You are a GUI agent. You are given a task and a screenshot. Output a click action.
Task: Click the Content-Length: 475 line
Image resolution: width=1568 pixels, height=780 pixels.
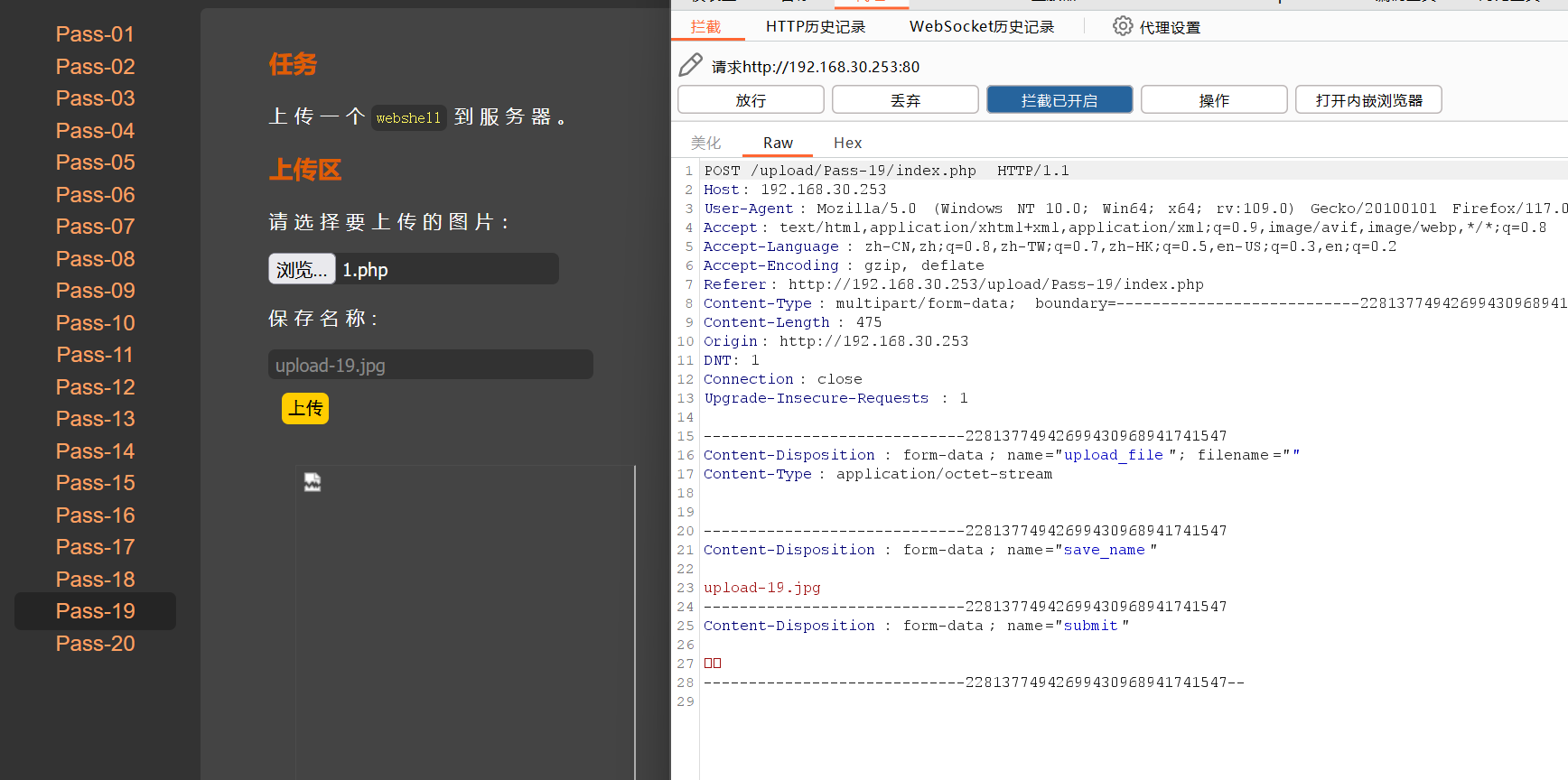click(792, 322)
